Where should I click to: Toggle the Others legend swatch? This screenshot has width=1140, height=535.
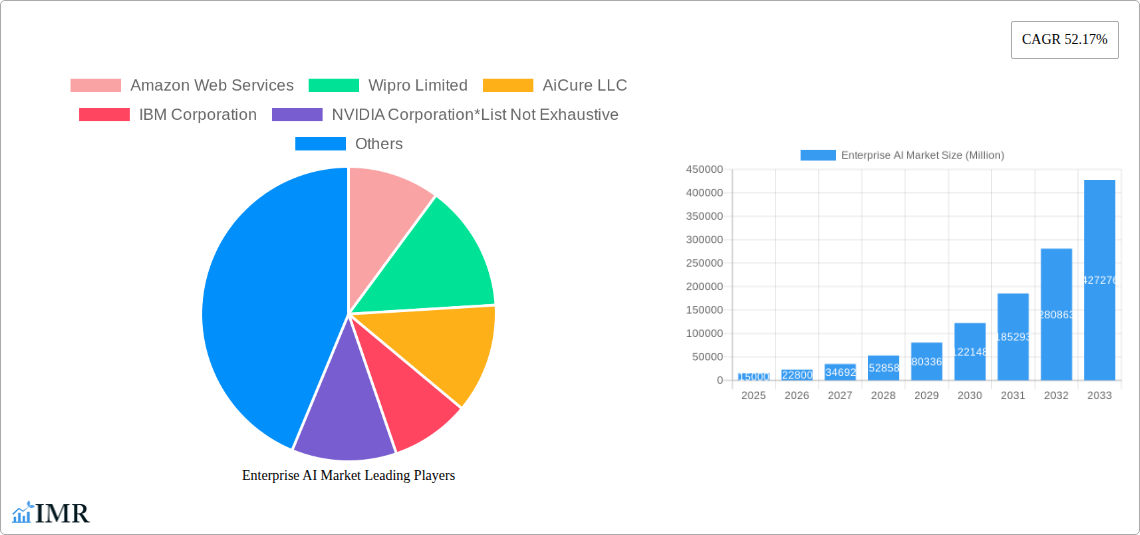click(320, 143)
